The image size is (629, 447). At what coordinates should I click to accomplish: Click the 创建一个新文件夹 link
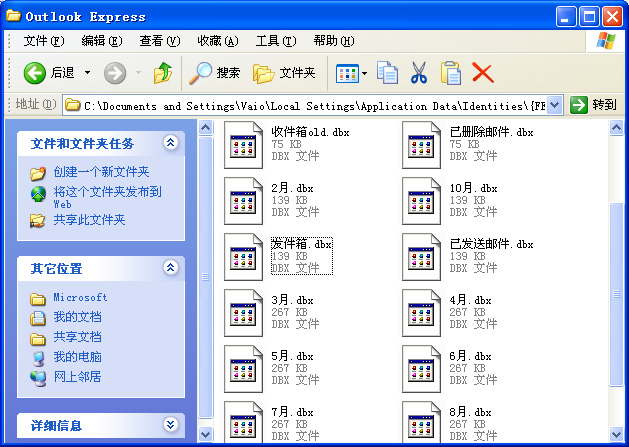100,172
